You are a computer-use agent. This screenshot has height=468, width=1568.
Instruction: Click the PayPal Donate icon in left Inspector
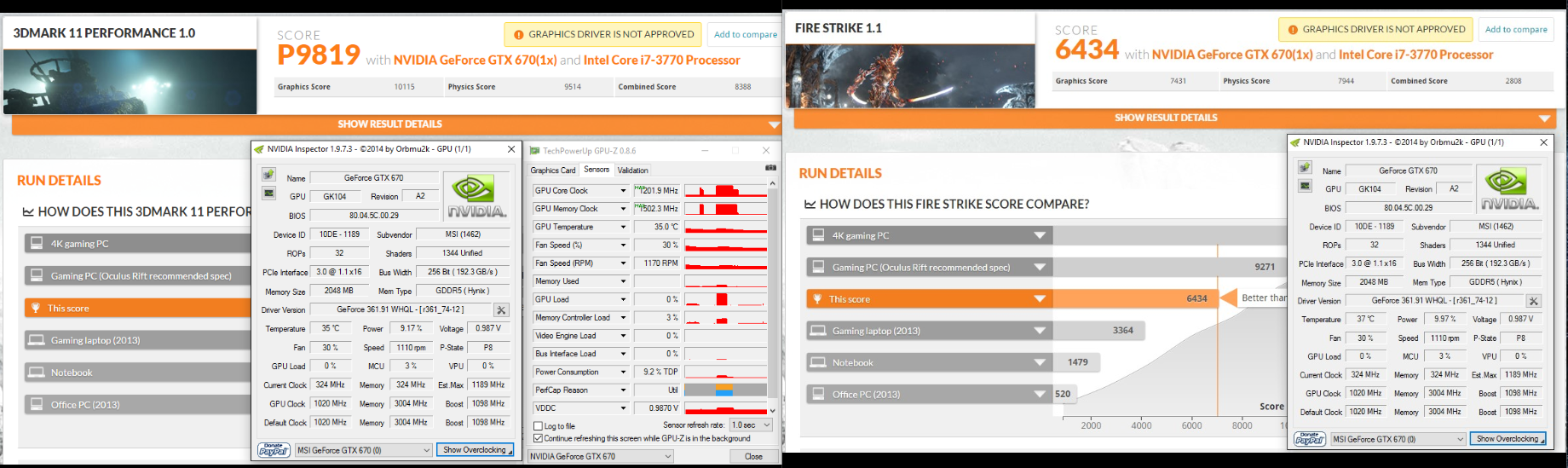coord(274,450)
